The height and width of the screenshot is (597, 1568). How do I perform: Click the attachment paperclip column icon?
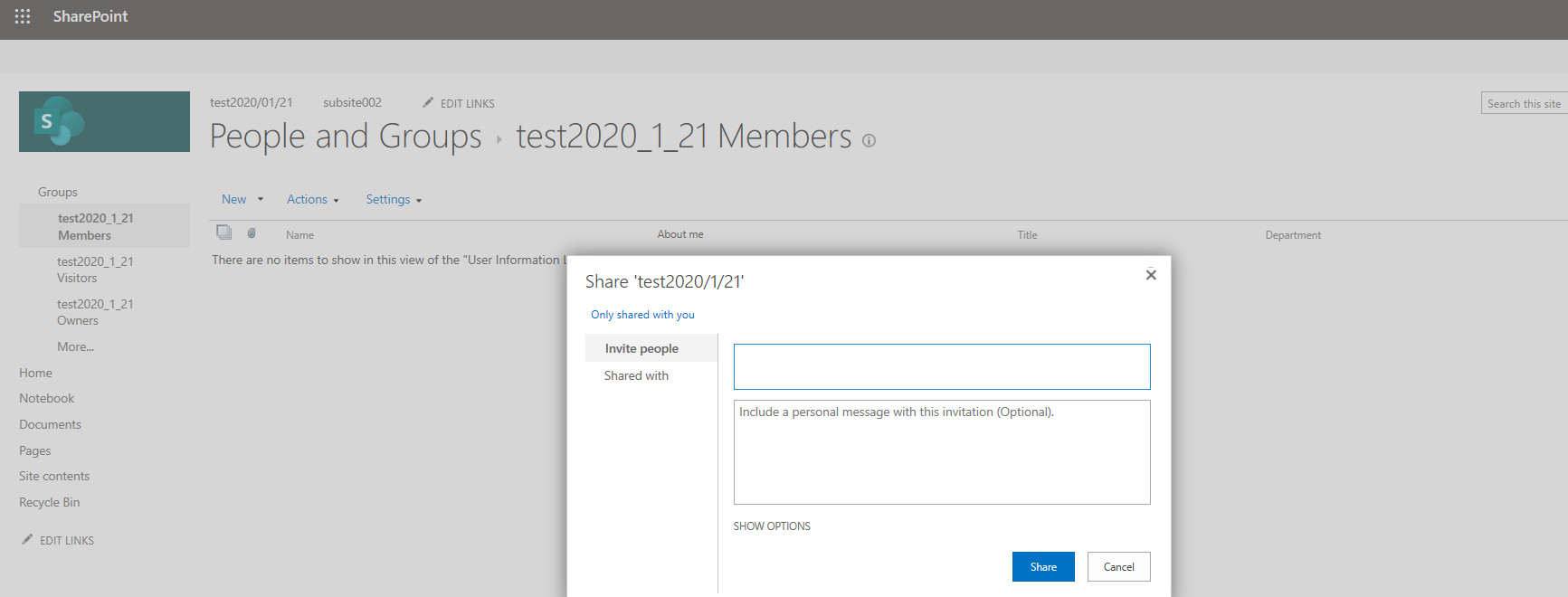coord(252,233)
